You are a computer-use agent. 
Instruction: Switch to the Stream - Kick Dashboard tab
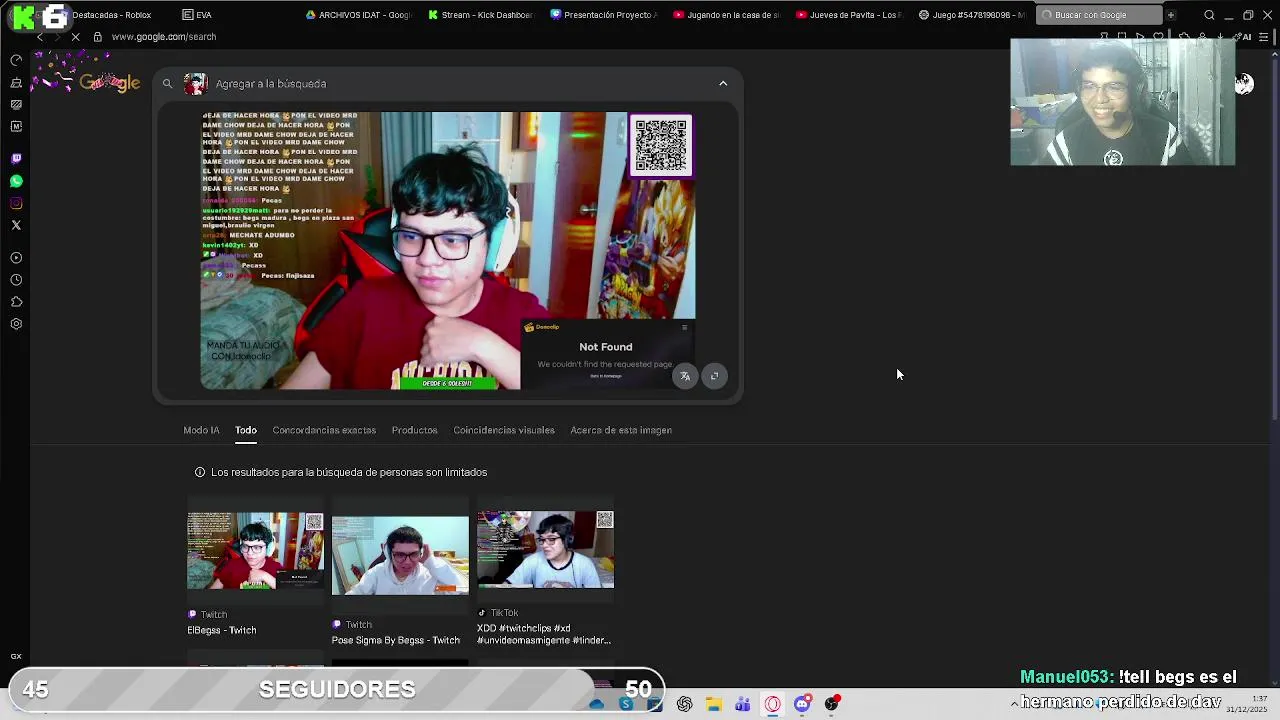point(480,15)
